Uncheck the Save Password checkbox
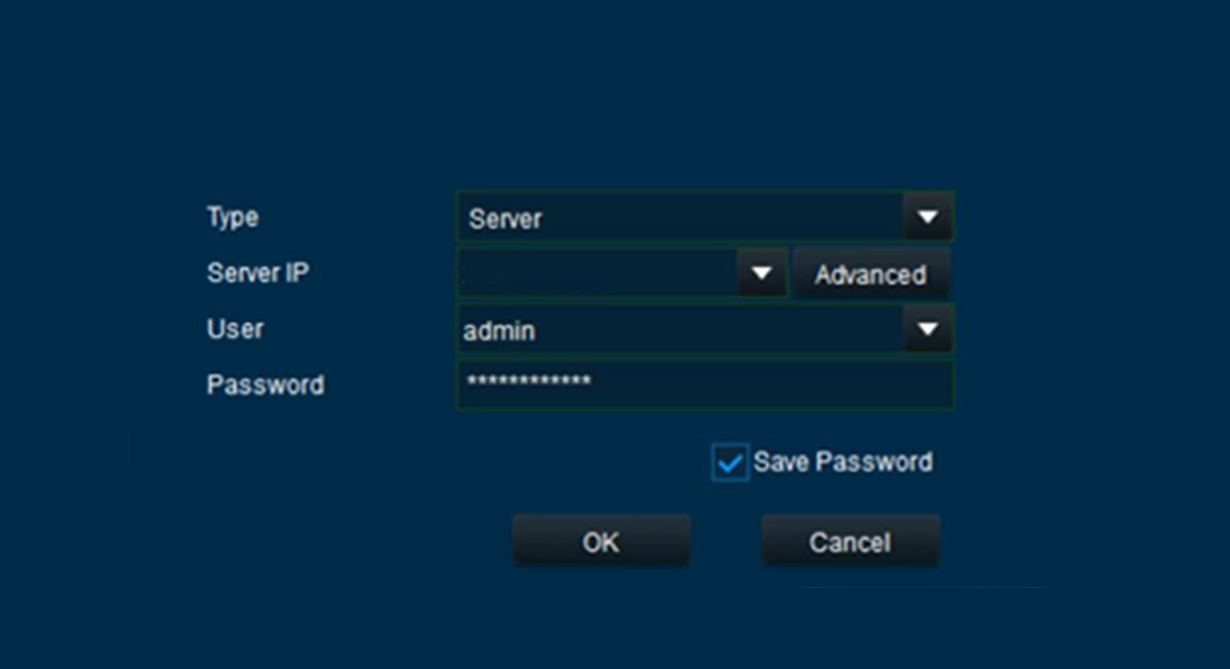Image resolution: width=1230 pixels, height=669 pixels. click(x=730, y=463)
